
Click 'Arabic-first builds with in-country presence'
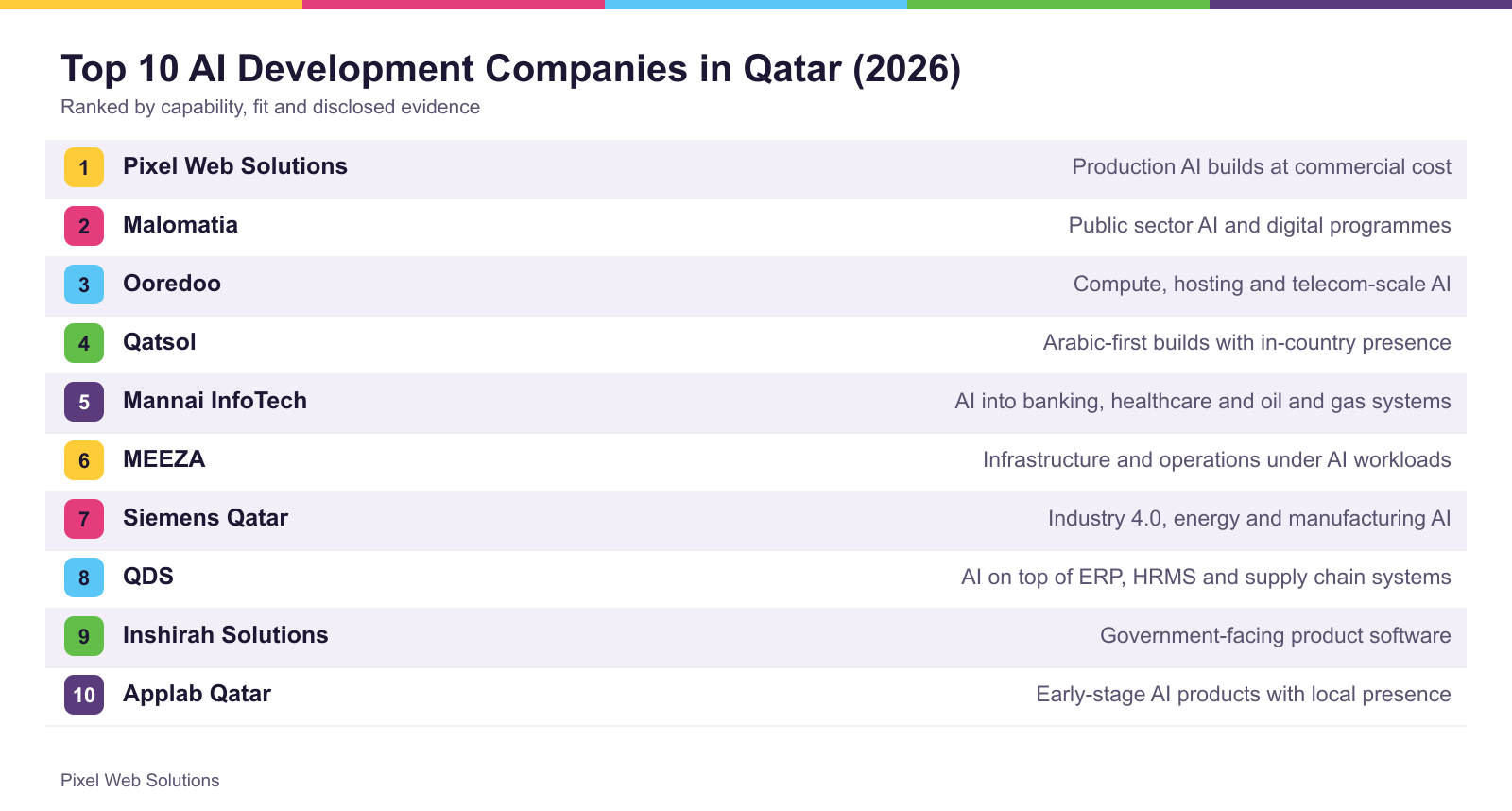[x=1246, y=343]
